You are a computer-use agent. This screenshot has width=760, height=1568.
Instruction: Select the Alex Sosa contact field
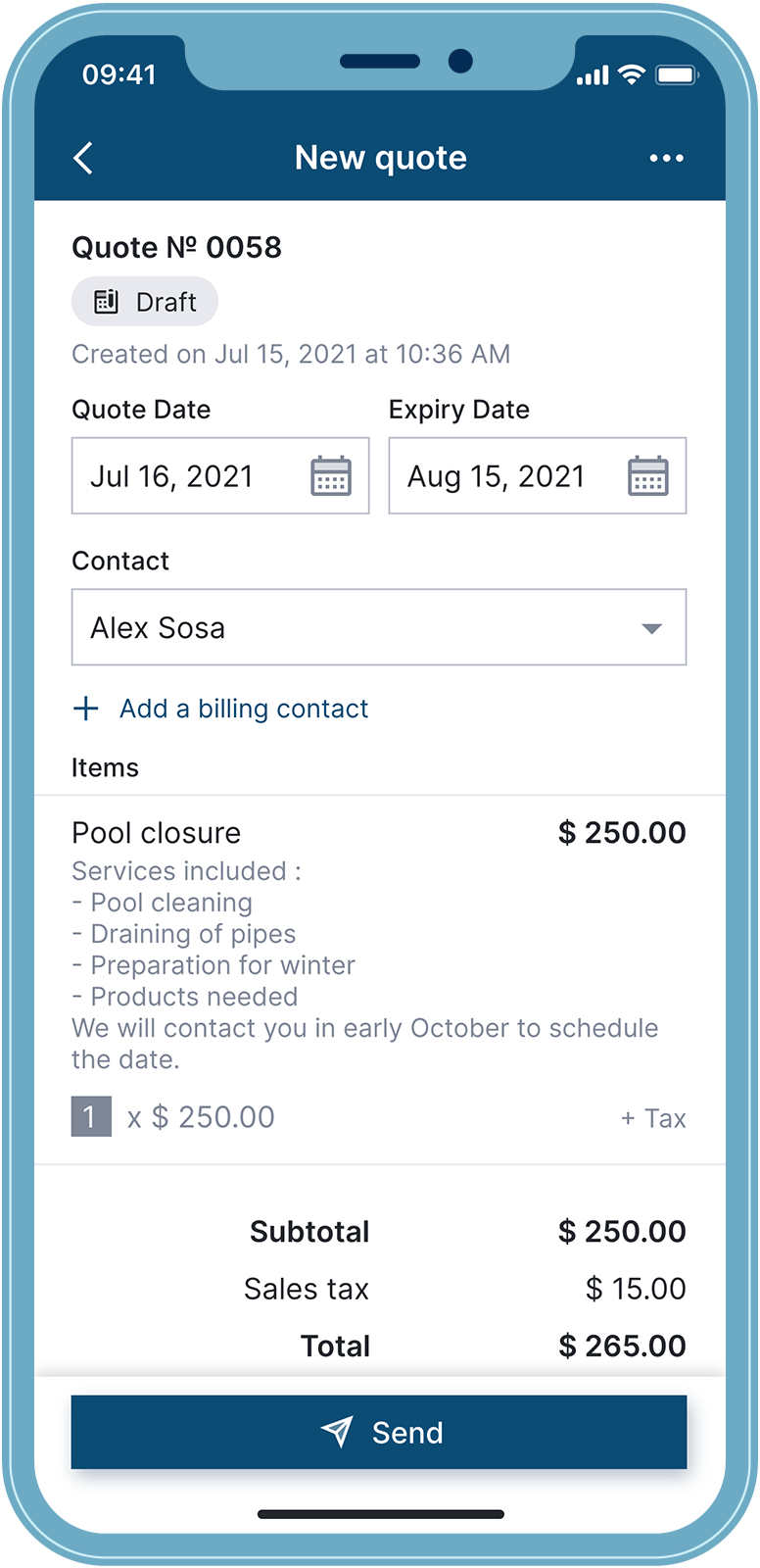click(x=379, y=627)
